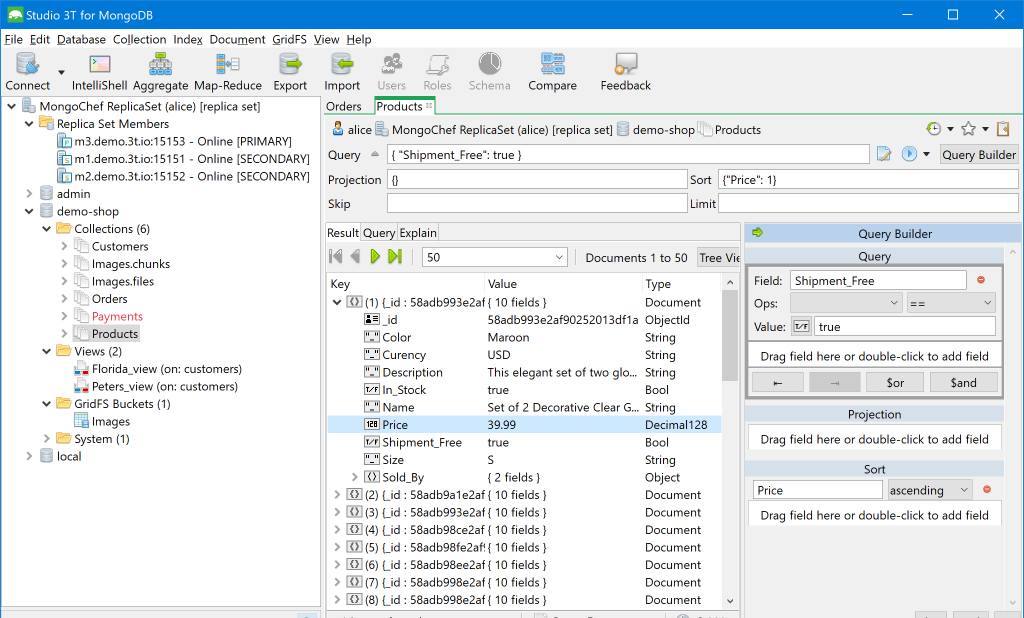Go to the first results page
Viewport: 1024px width, 618px height.
pos(336,257)
